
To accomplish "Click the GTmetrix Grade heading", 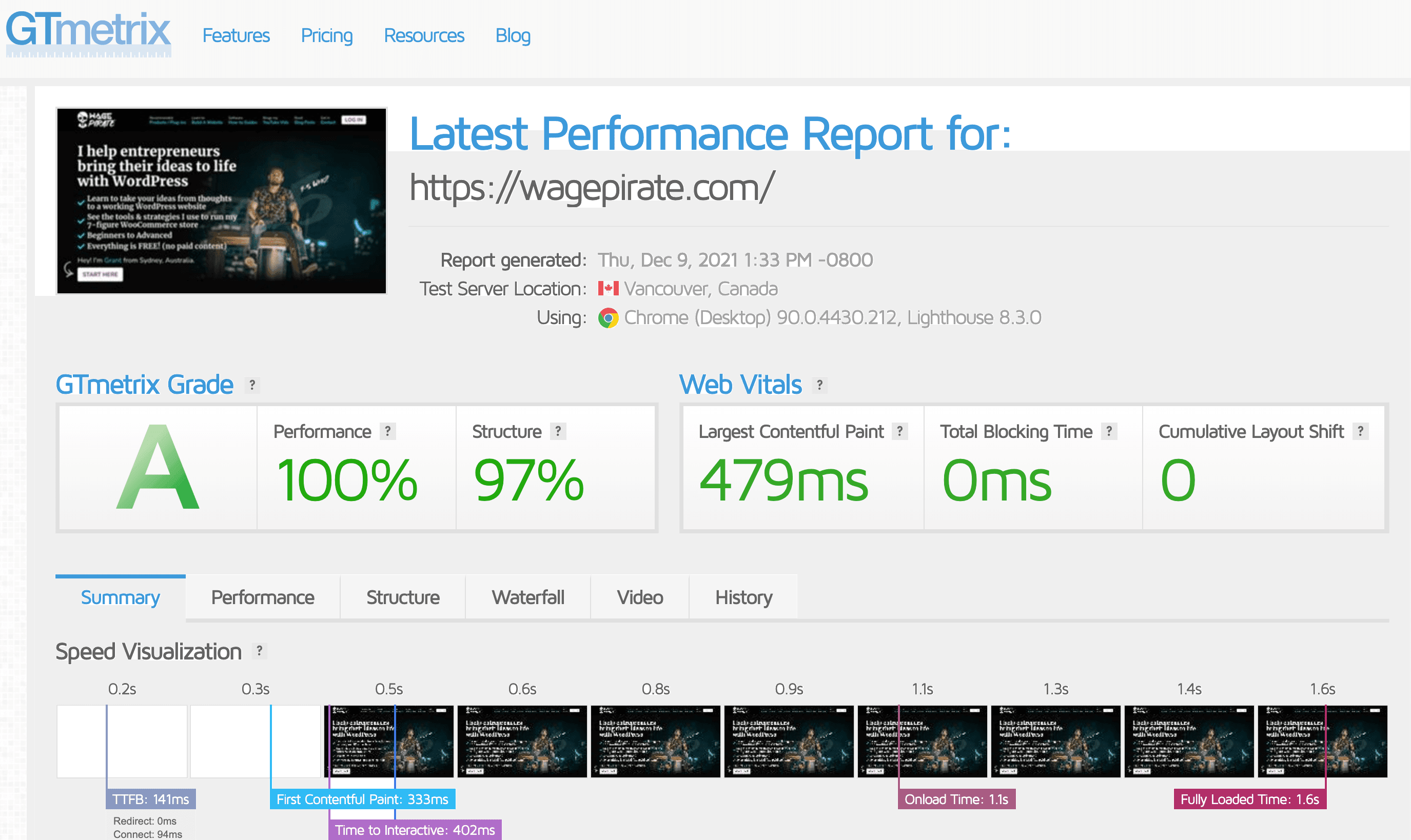I will pyautogui.click(x=144, y=384).
